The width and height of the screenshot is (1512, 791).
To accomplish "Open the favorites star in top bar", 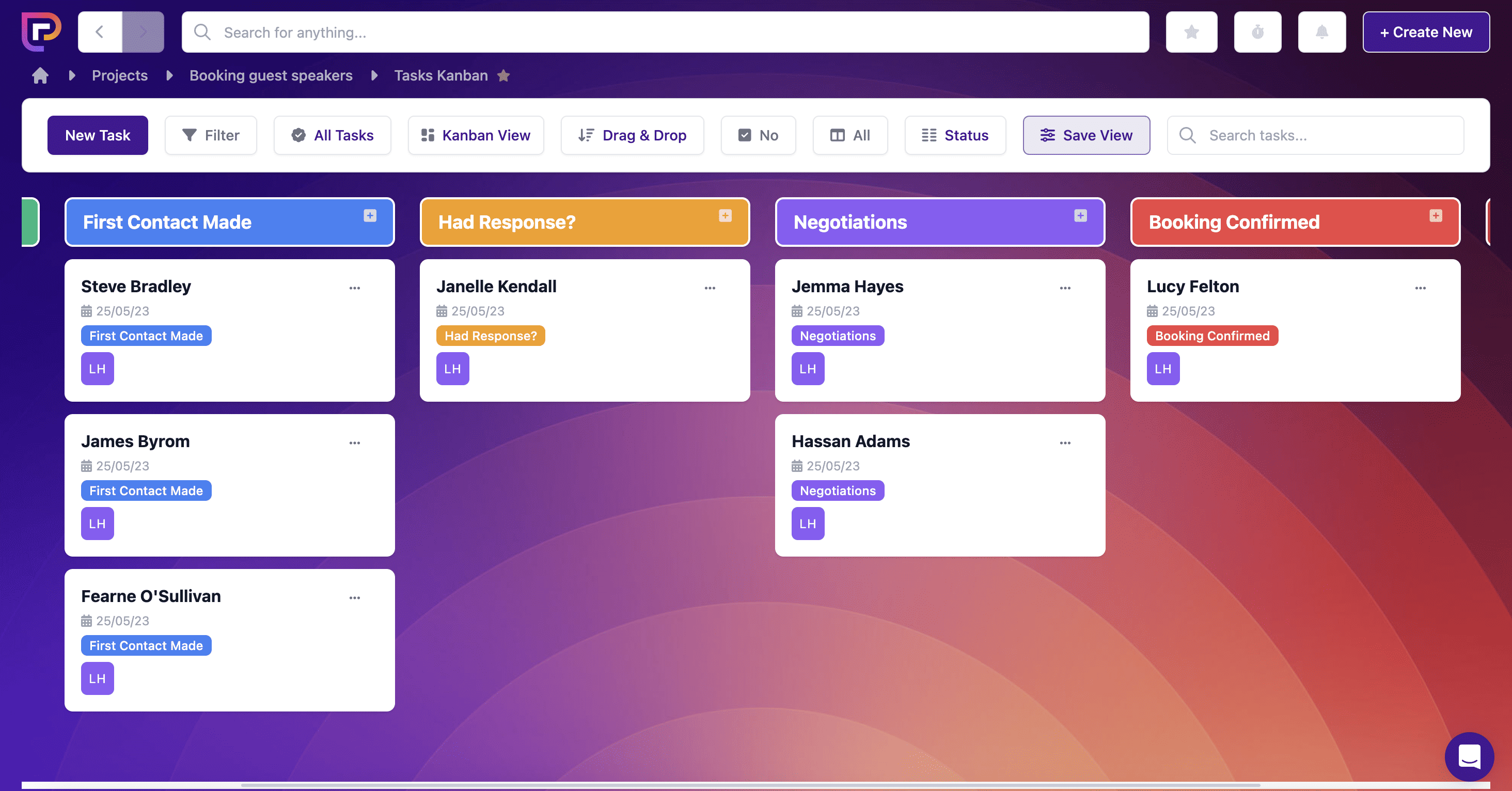I will 1191,33.
